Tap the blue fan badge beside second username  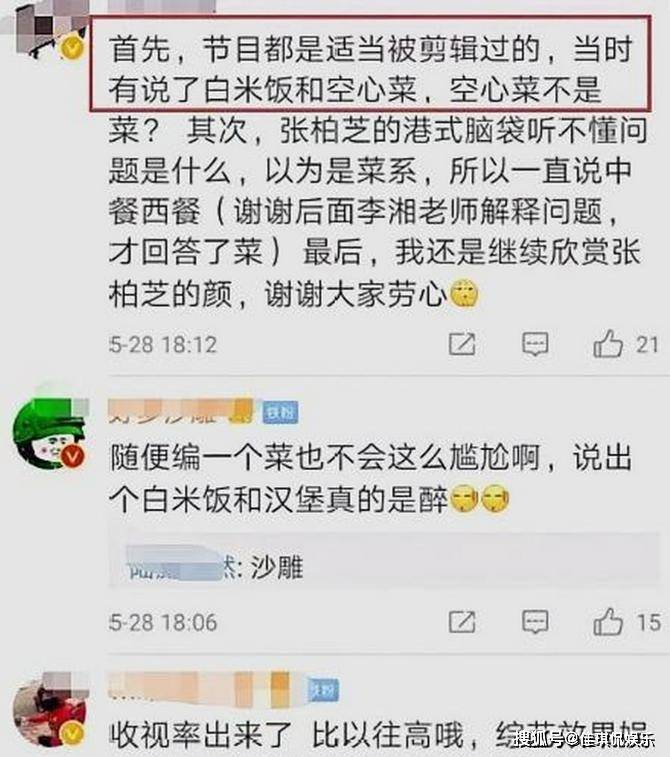coord(280,413)
